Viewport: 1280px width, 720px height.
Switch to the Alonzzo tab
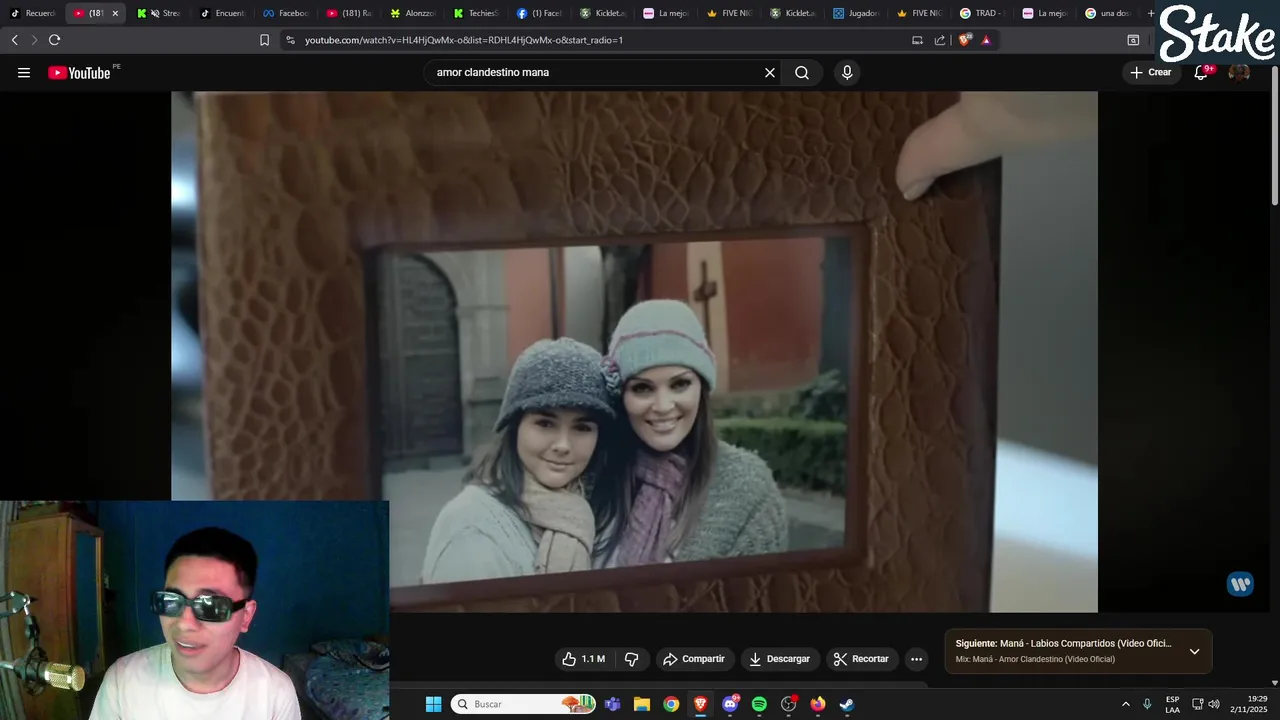[x=413, y=13]
